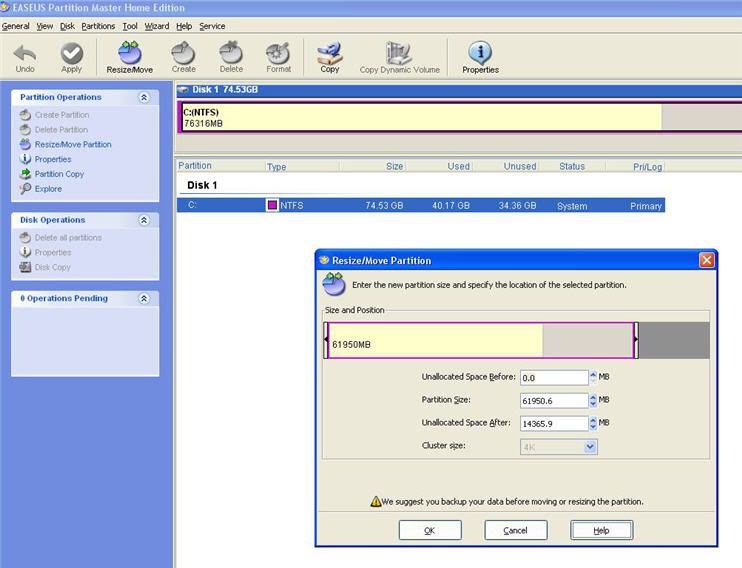Click the 61950MB partition block in dialog
742x568 pixels.
tap(480, 340)
